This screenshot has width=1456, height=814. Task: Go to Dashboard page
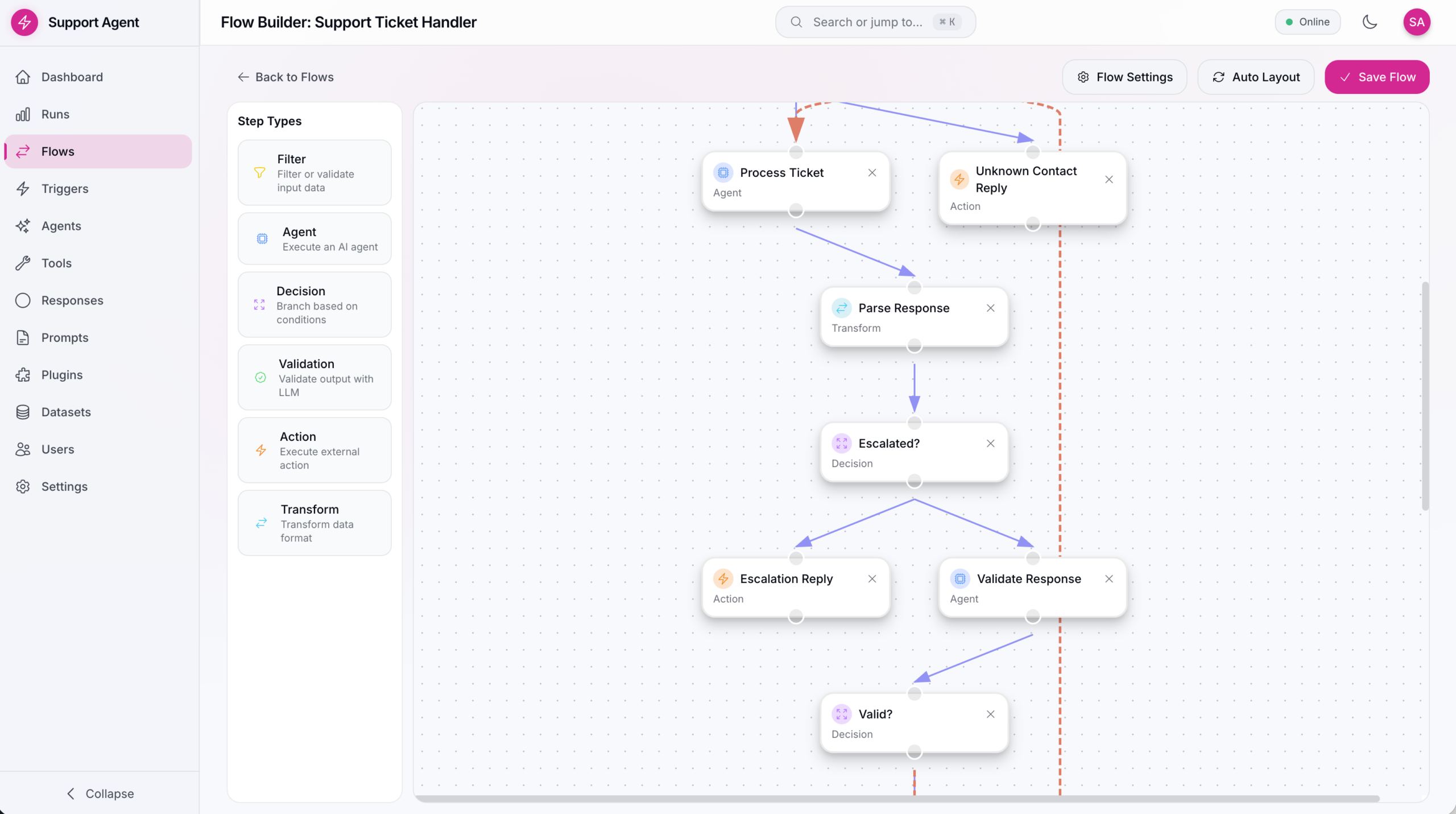click(x=98, y=77)
